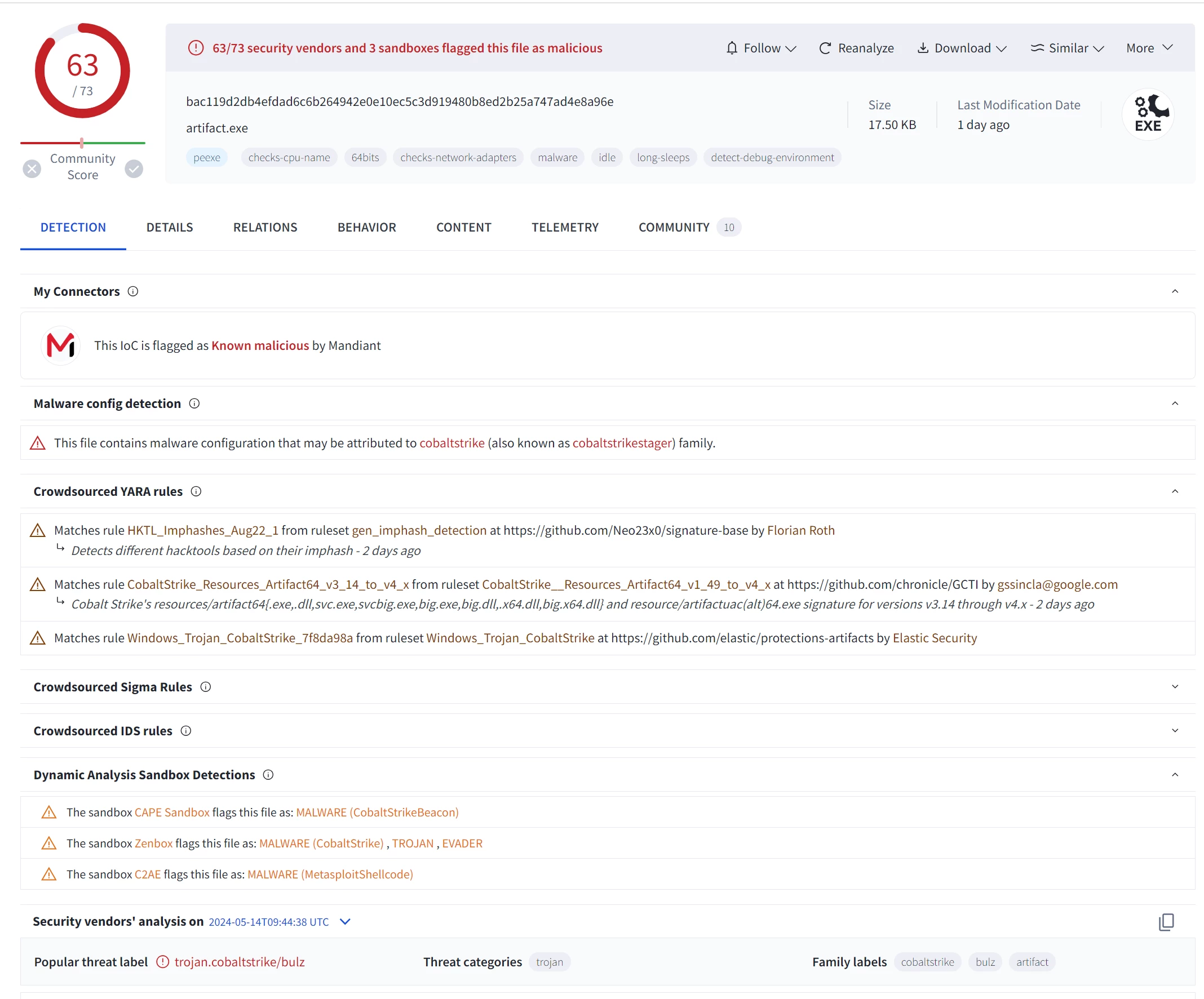Click alert icon by popular threat label

pos(163,962)
